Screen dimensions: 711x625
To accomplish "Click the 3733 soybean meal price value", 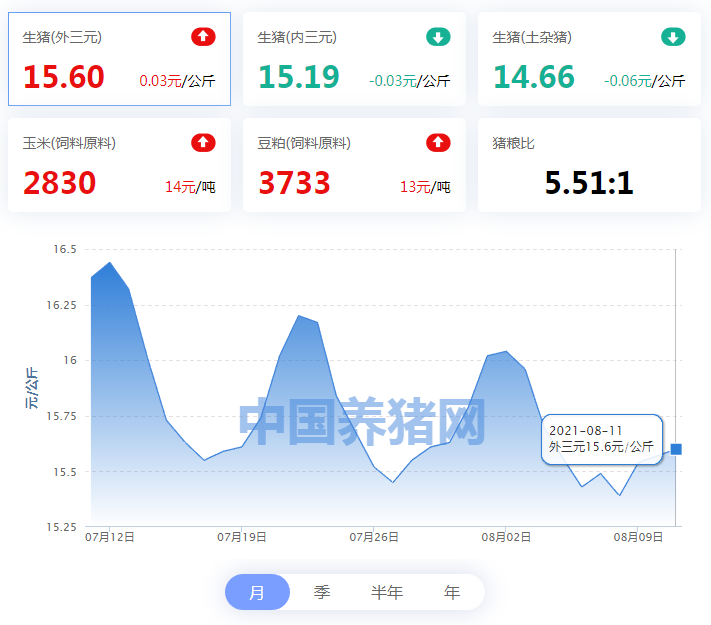I will coord(294,183).
